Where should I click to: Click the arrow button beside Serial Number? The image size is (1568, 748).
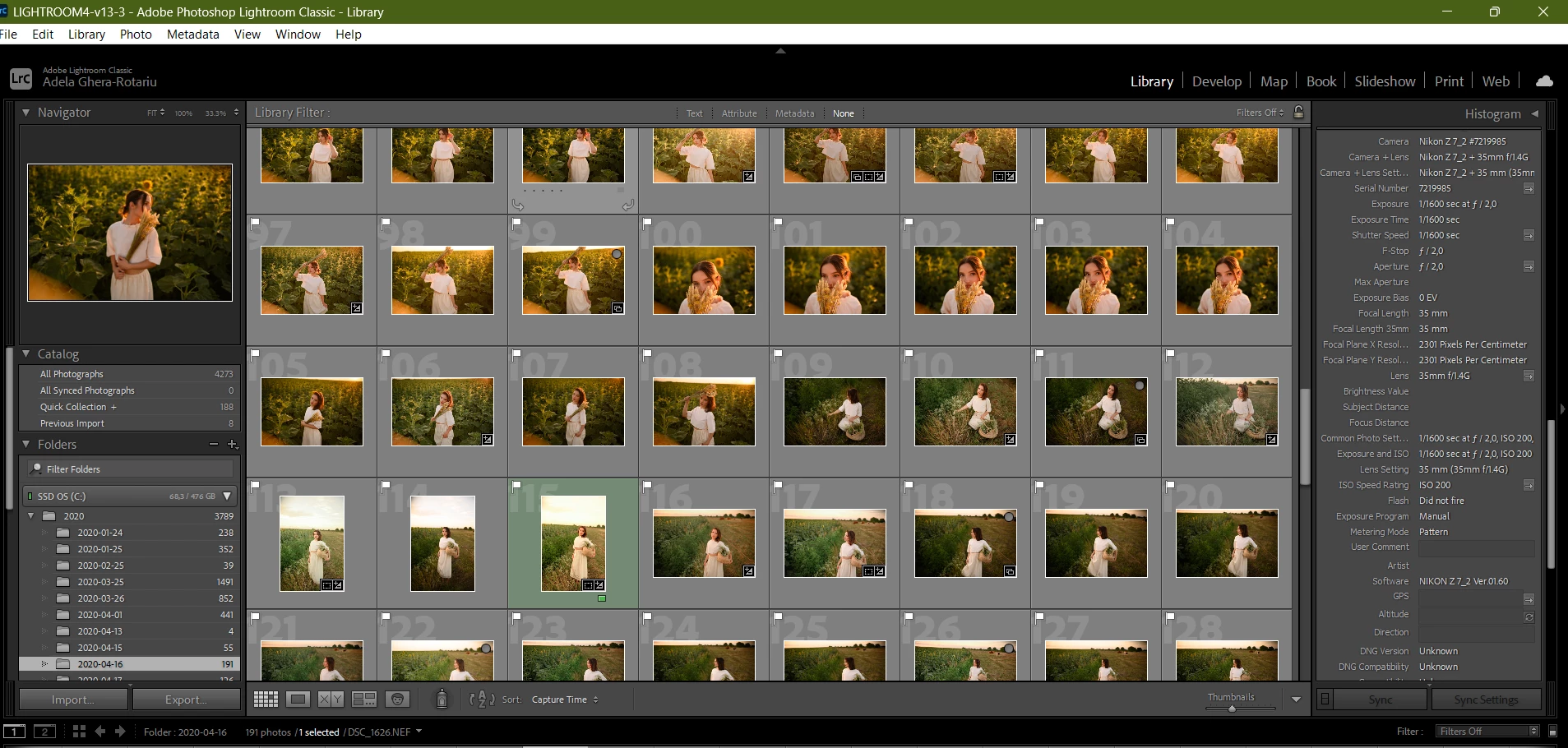click(x=1529, y=189)
